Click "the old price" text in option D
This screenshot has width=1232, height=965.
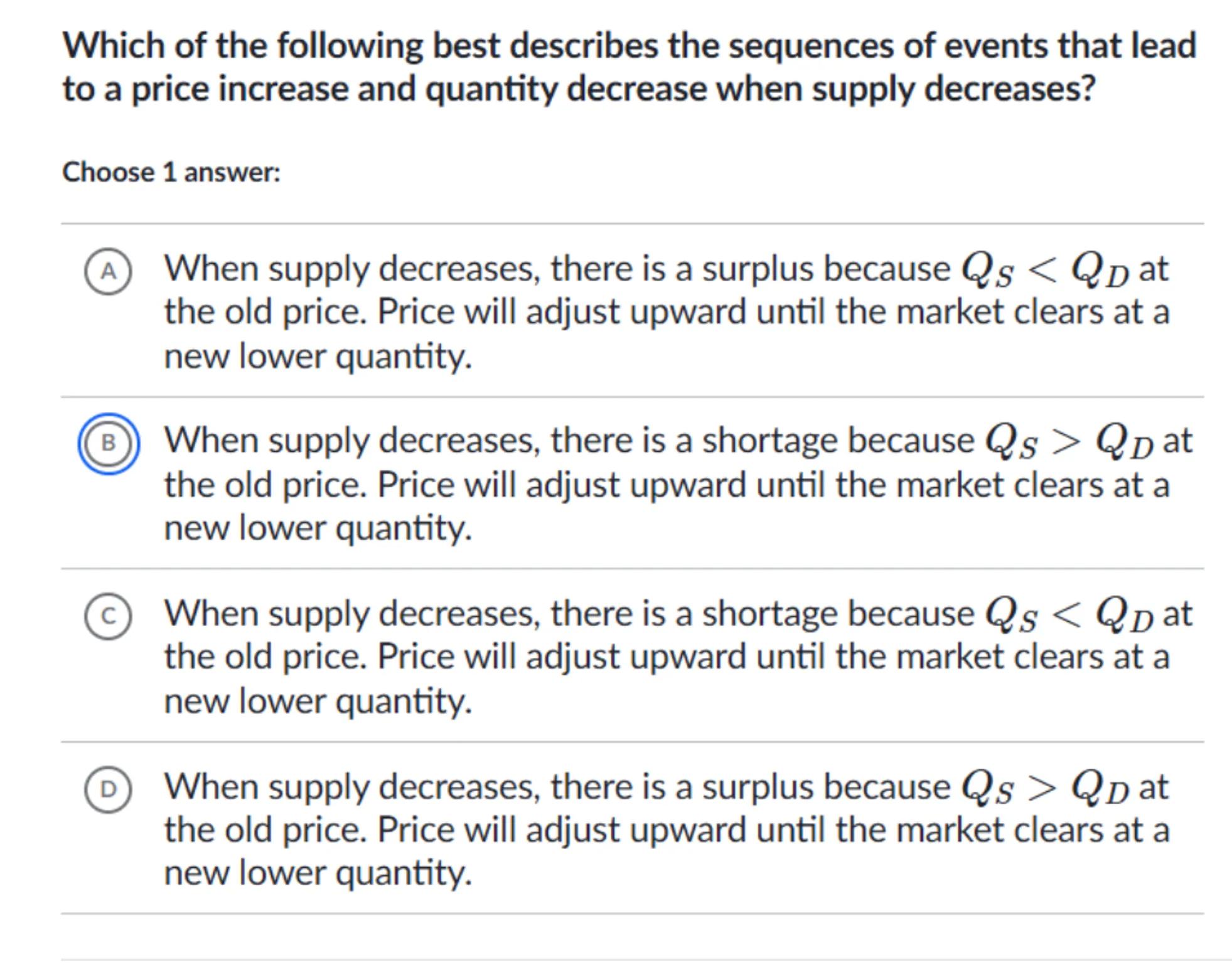tap(264, 831)
